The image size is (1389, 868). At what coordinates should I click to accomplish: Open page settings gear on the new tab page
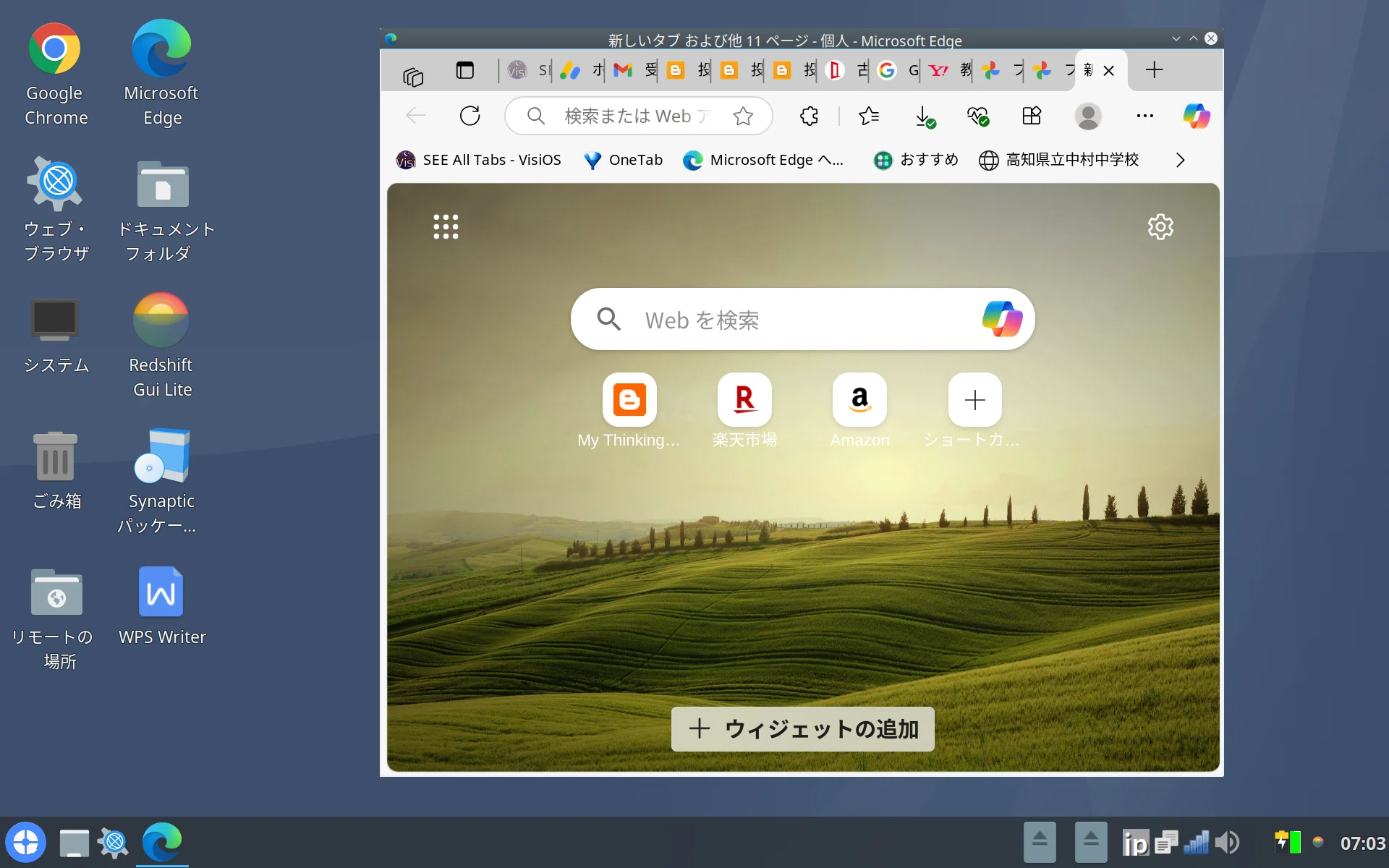(x=1160, y=226)
